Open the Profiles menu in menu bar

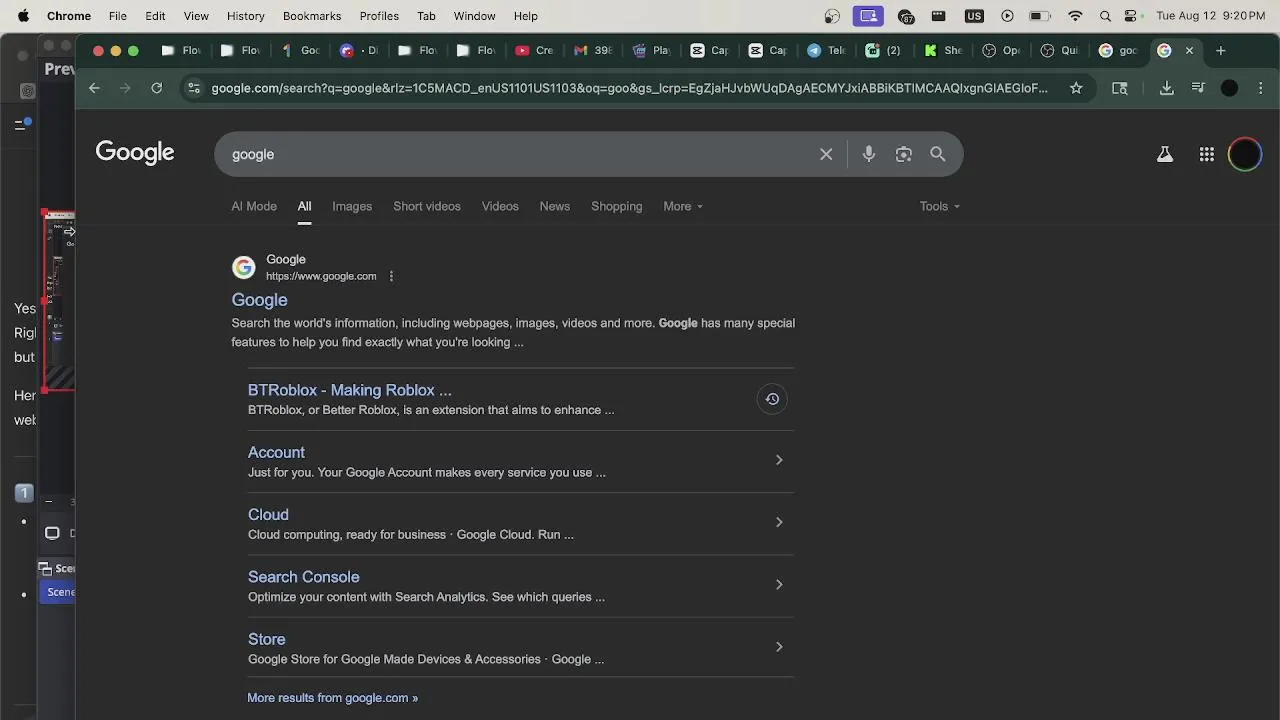[379, 16]
